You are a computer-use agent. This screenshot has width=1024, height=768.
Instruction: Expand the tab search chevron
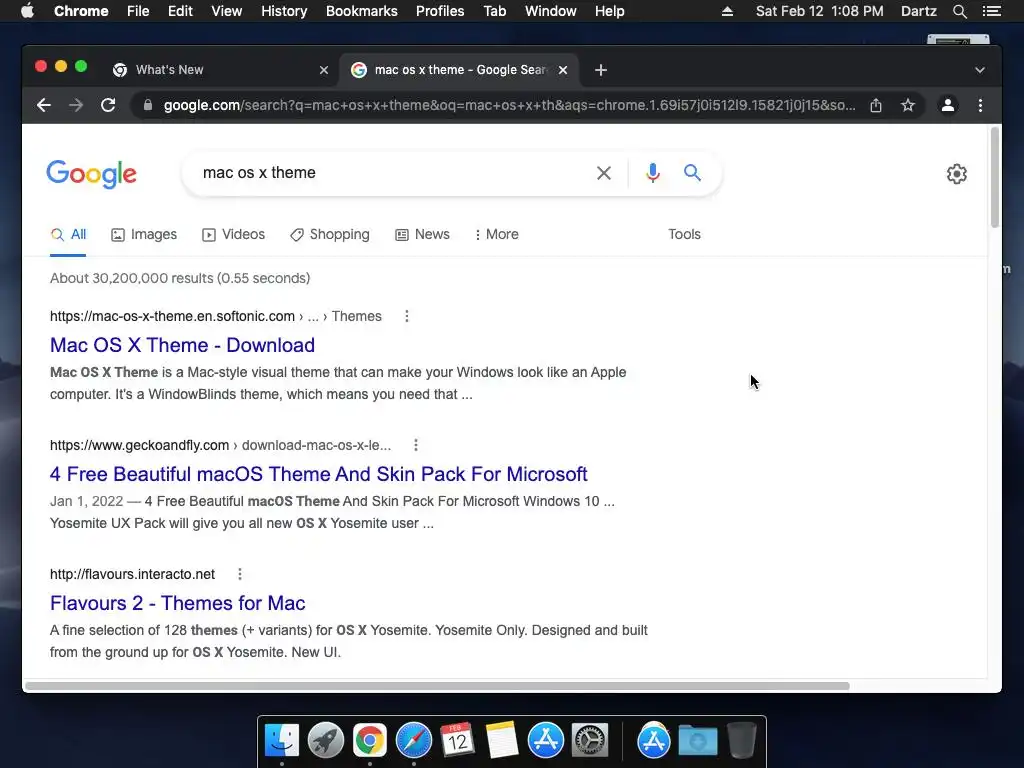pos(980,70)
